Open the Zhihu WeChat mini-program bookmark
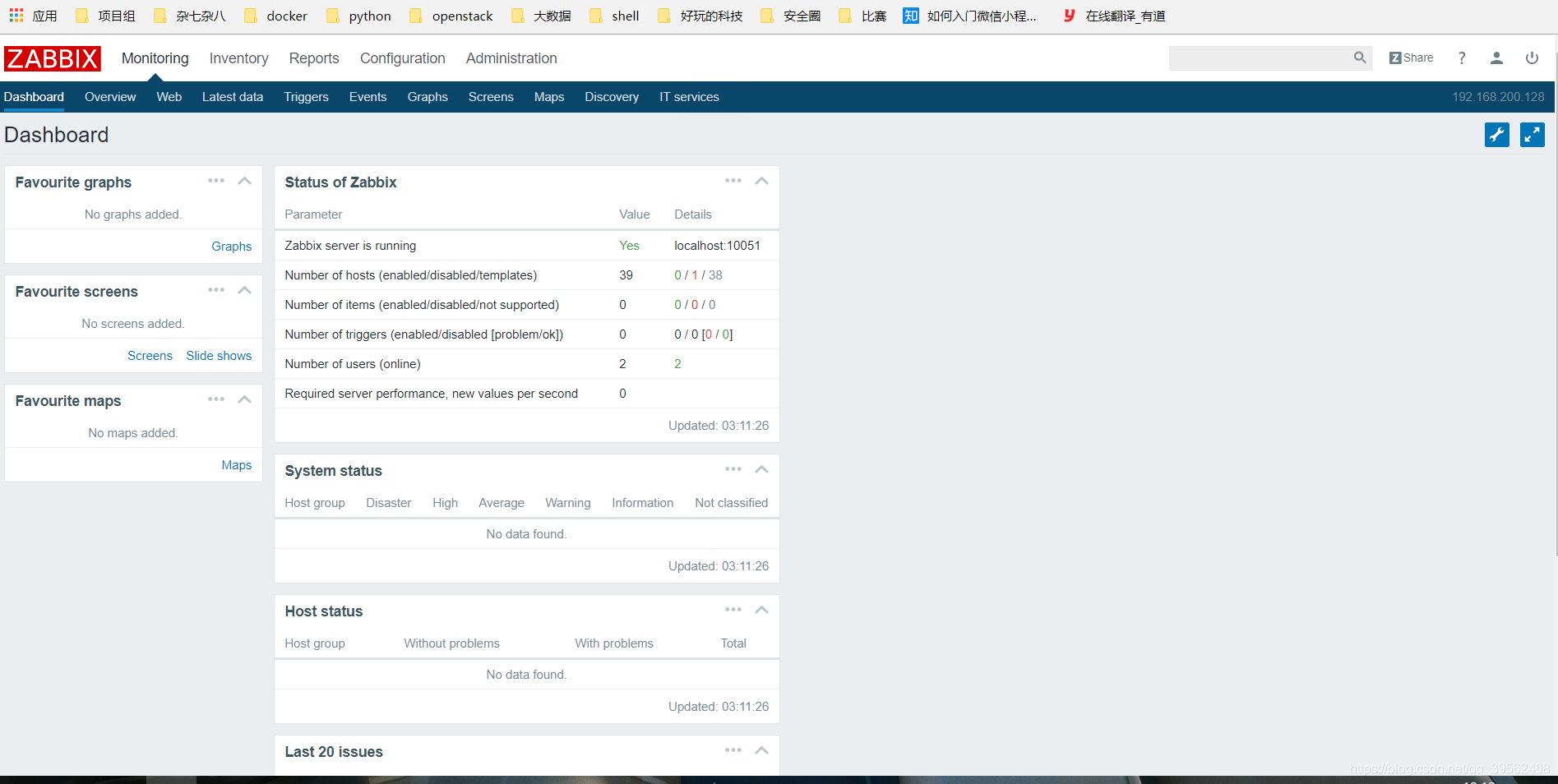The width and height of the screenshot is (1558, 784). pyautogui.click(x=969, y=16)
